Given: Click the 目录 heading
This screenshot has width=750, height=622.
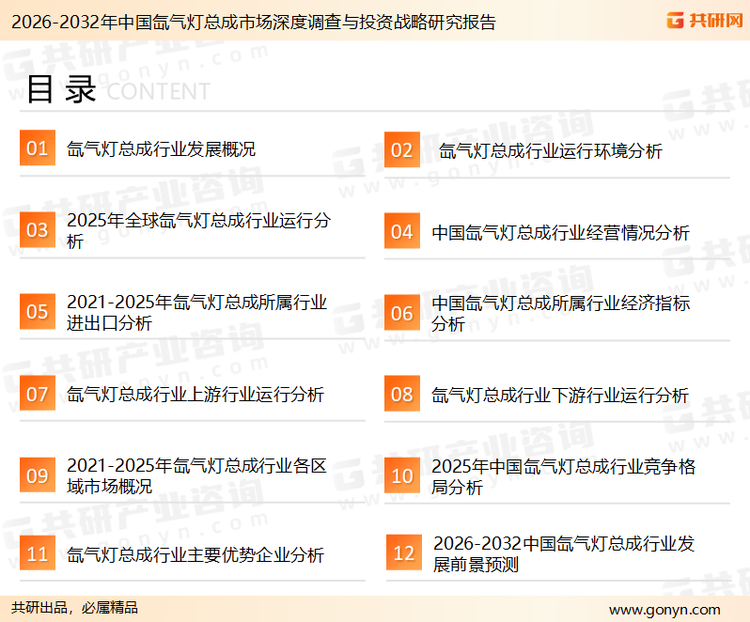Looking at the screenshot, I should pyautogui.click(x=61, y=89).
